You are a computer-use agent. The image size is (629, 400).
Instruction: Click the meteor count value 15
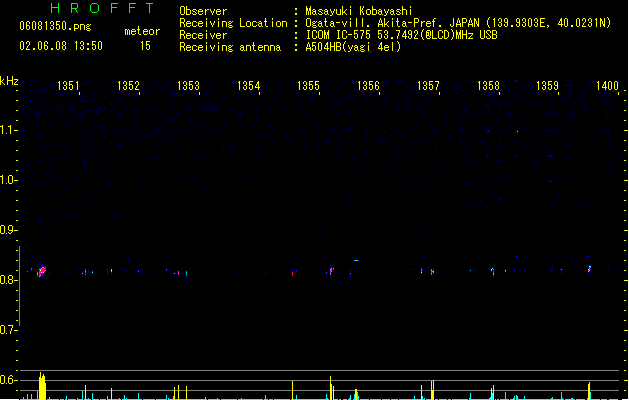[145, 46]
